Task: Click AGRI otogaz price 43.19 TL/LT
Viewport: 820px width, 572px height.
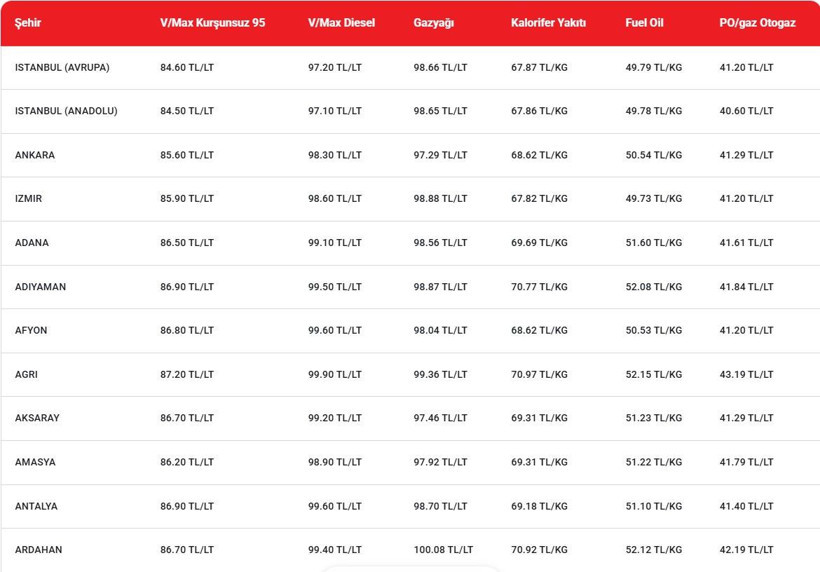Action: click(746, 374)
